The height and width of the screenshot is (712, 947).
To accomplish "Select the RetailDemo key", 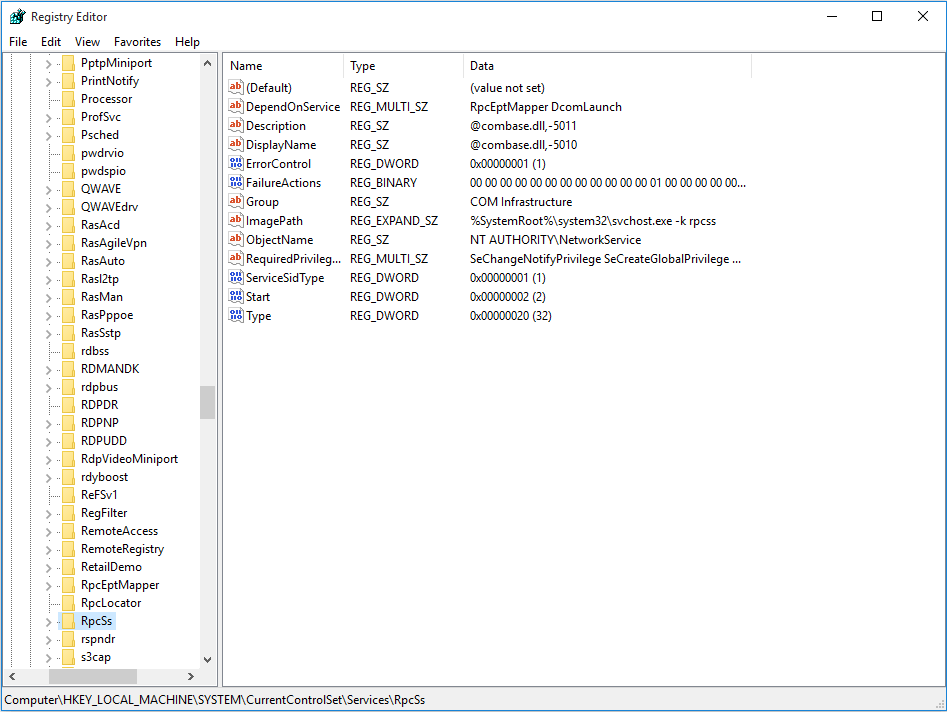I will 111,566.
